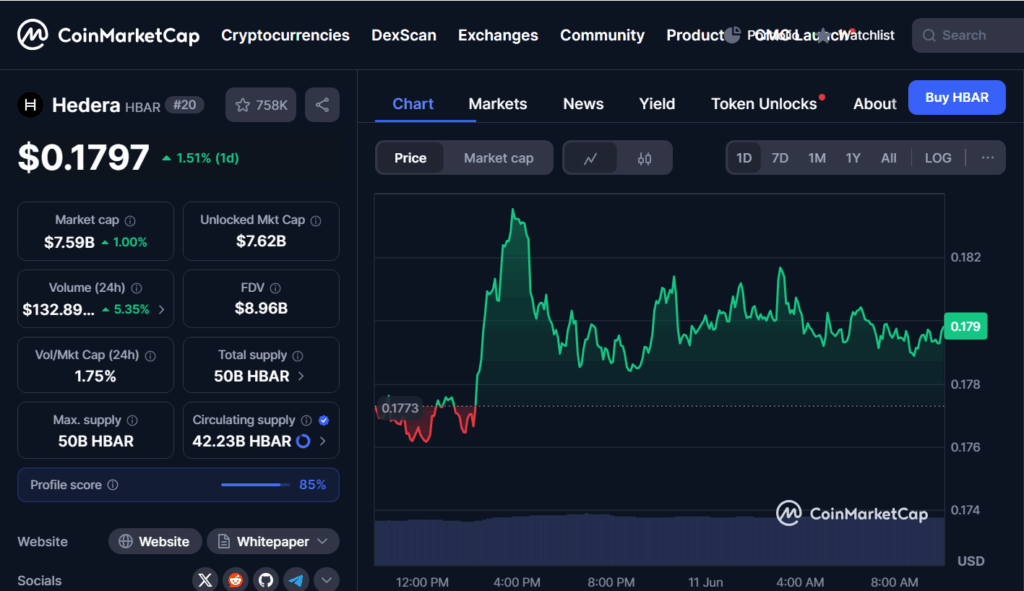The height and width of the screenshot is (591, 1024).
Task: Open Exchanges in top navigation
Action: pyautogui.click(x=498, y=35)
